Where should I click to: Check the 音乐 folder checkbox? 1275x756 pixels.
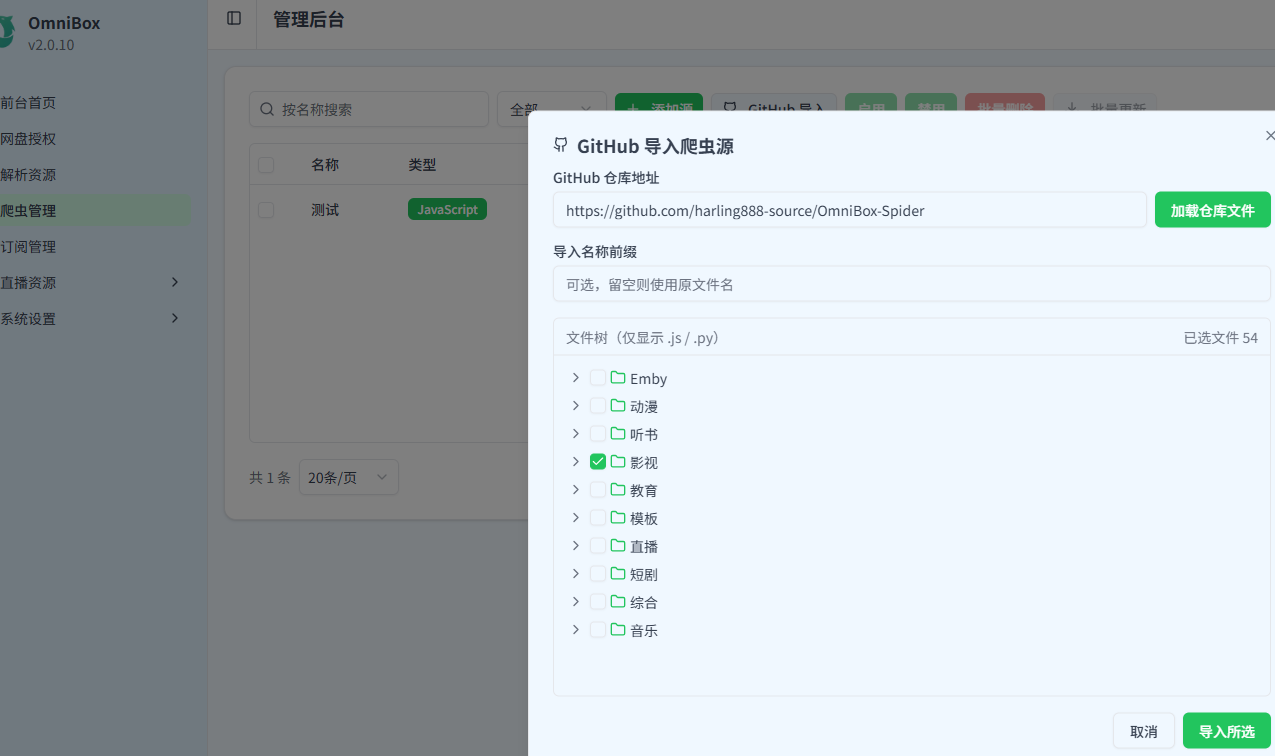point(598,630)
